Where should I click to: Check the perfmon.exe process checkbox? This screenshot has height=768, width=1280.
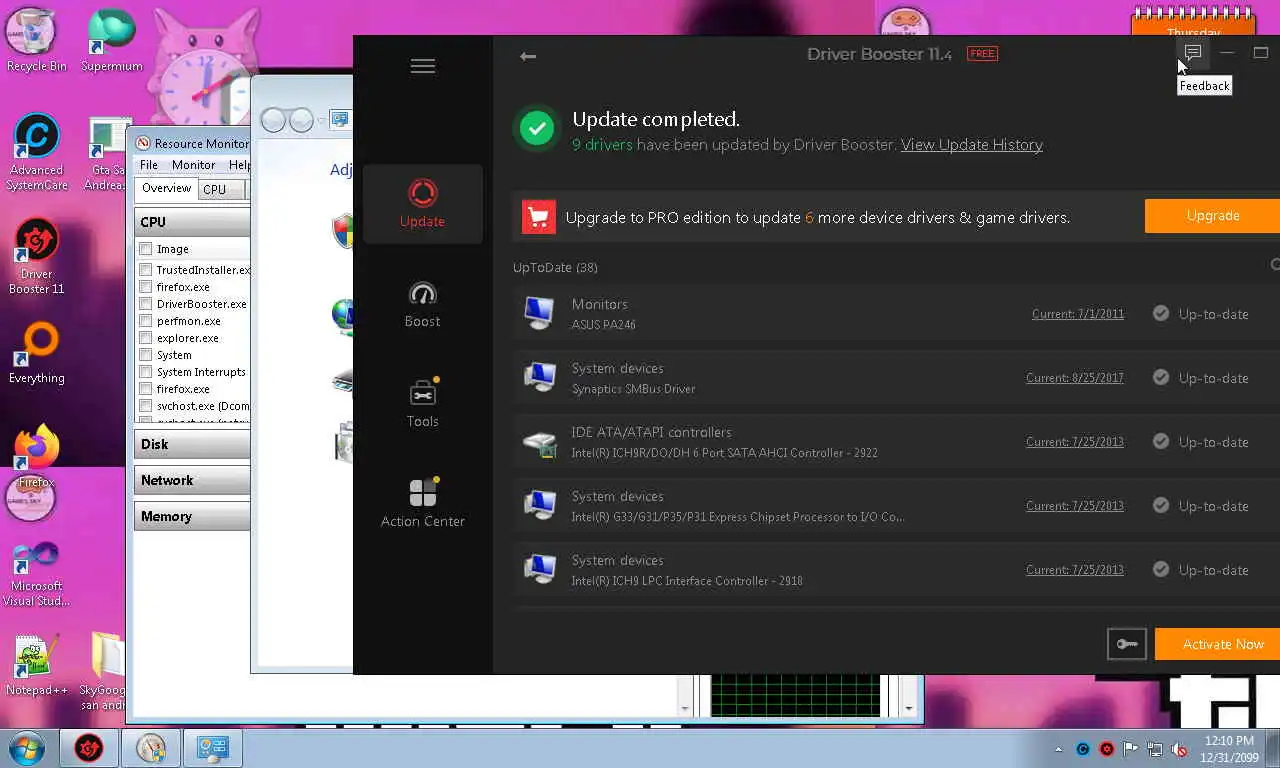146,321
